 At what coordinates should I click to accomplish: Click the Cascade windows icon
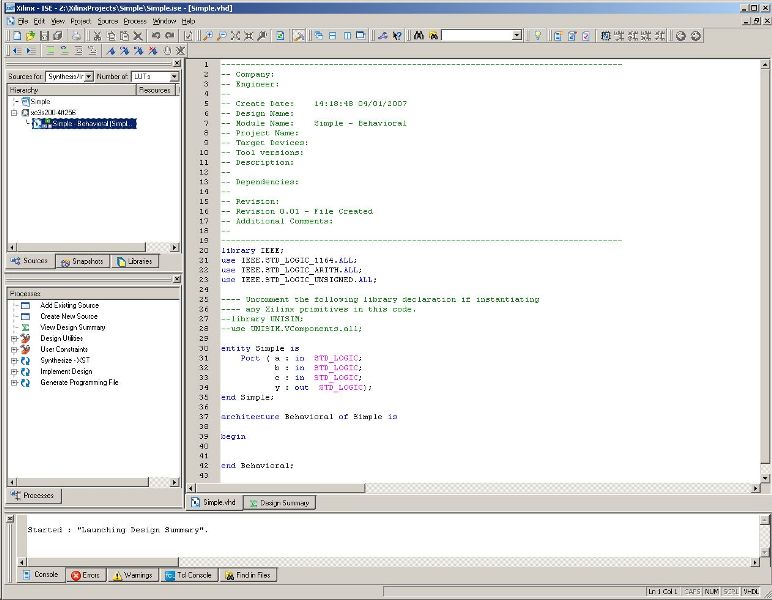(319, 35)
